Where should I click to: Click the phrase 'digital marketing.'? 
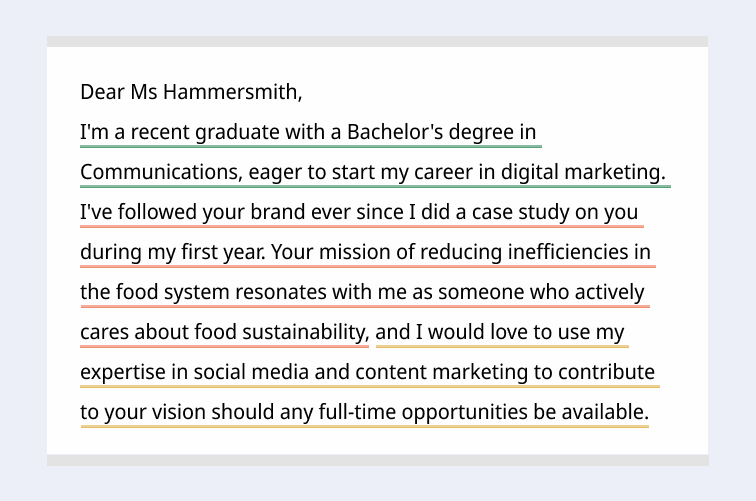pyautogui.click(x=583, y=172)
